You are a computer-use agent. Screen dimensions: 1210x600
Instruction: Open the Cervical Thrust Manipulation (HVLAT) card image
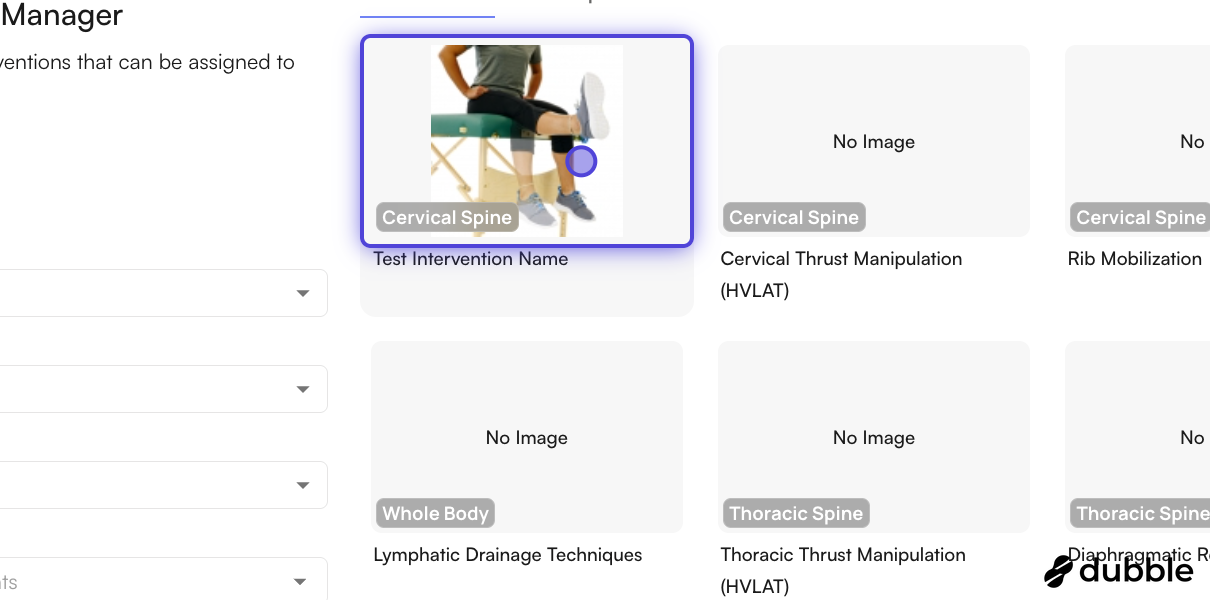pyautogui.click(x=874, y=141)
